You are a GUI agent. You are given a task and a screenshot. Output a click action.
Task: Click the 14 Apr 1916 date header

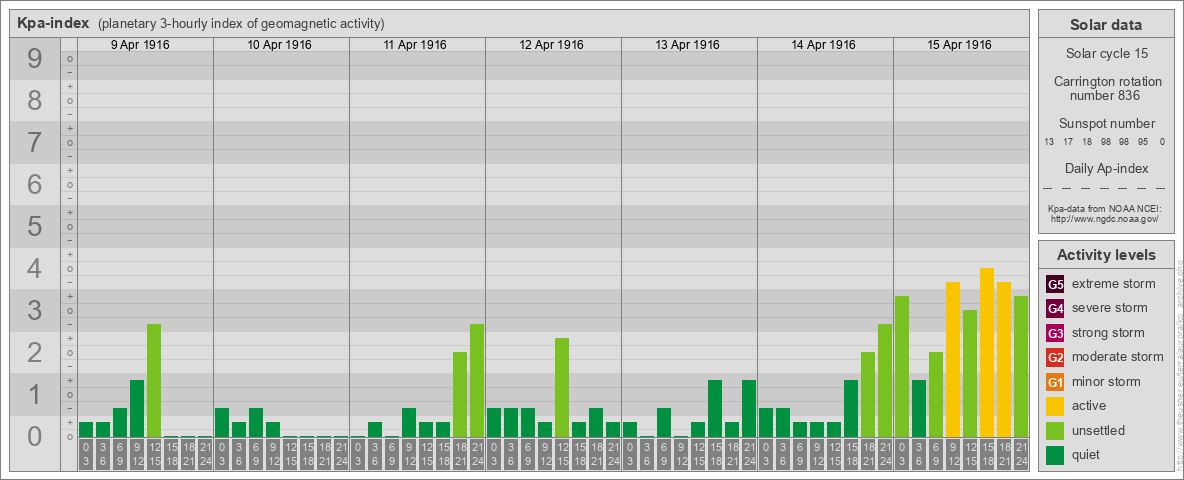[825, 45]
